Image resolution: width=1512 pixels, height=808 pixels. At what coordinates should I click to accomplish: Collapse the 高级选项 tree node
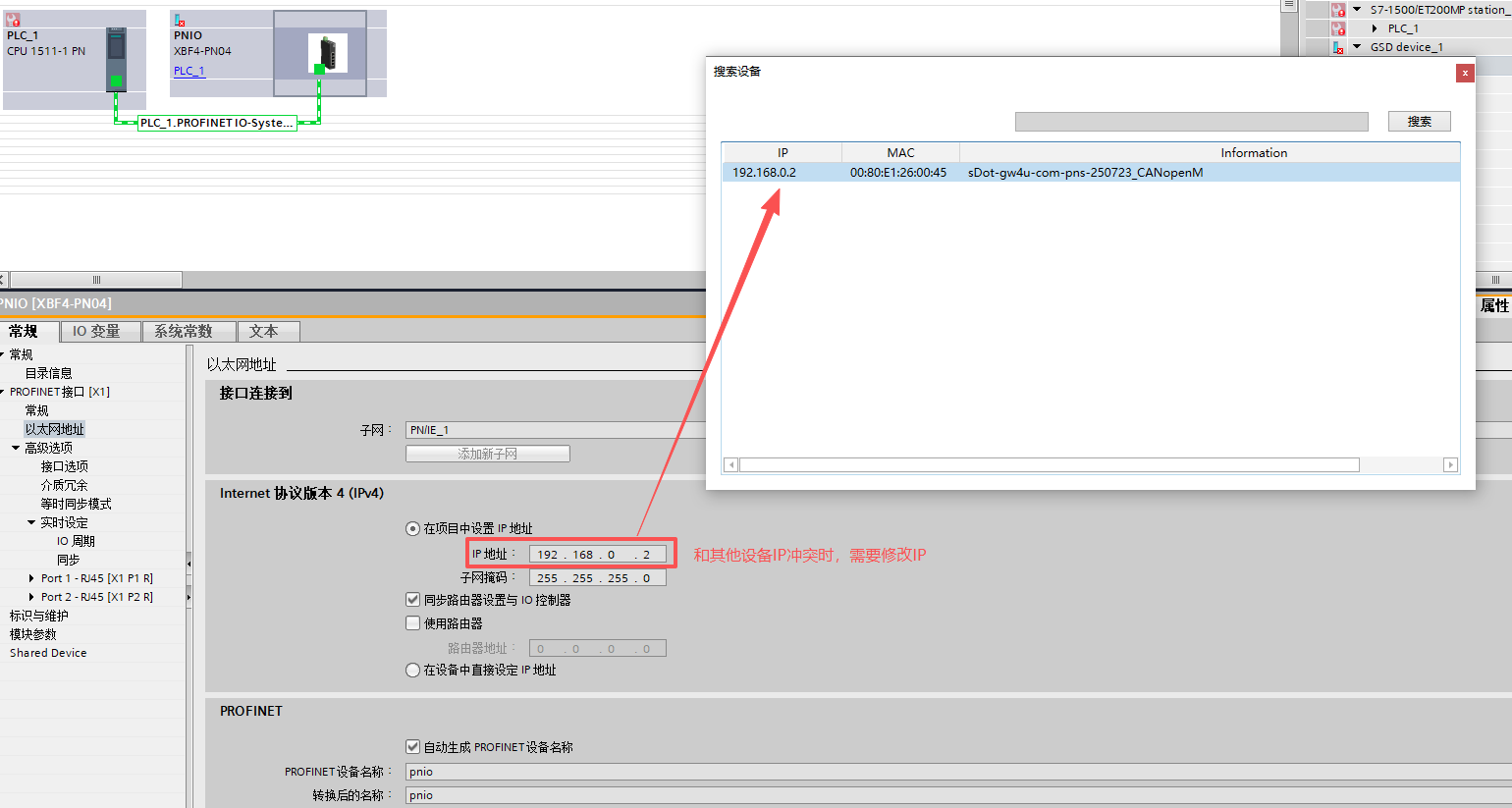[x=16, y=448]
